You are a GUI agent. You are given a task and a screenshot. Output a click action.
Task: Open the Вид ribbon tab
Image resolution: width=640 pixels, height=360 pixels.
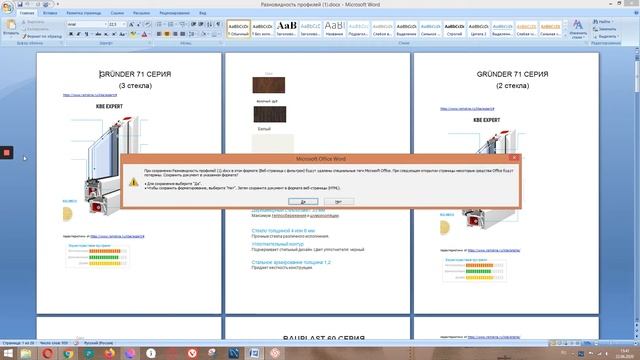tap(202, 13)
